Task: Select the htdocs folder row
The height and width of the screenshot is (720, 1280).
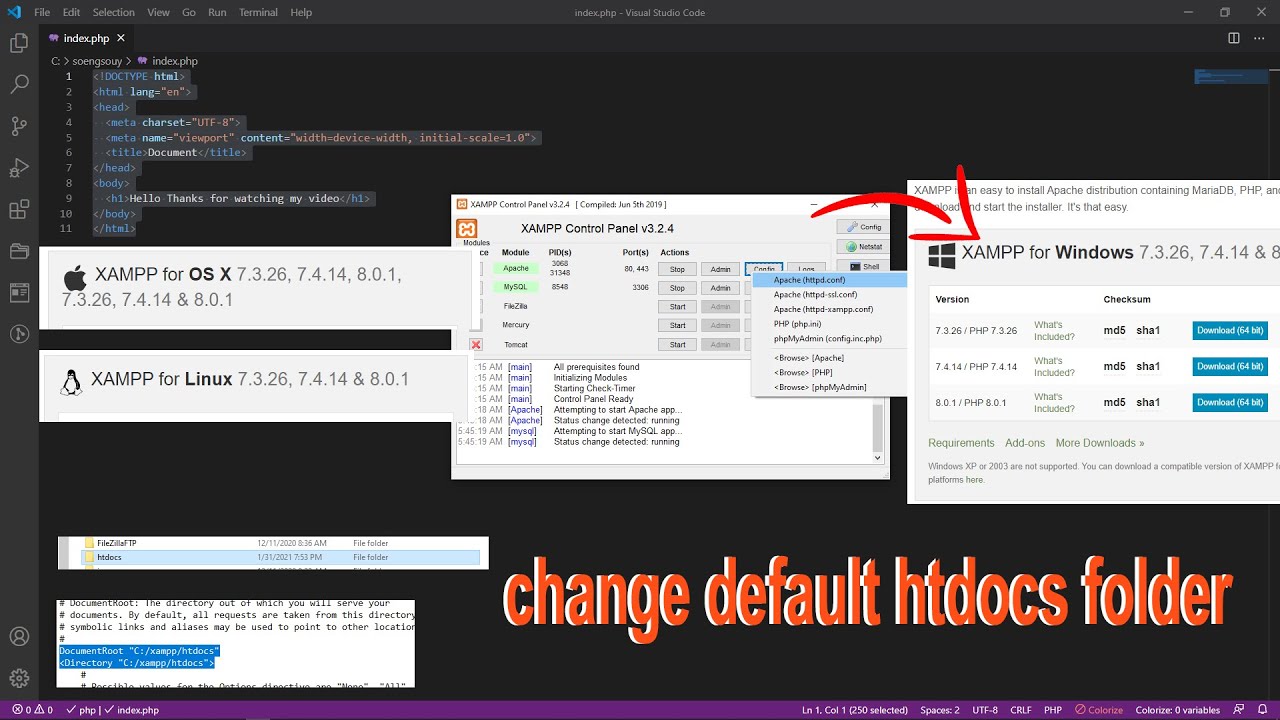Action: 280,557
